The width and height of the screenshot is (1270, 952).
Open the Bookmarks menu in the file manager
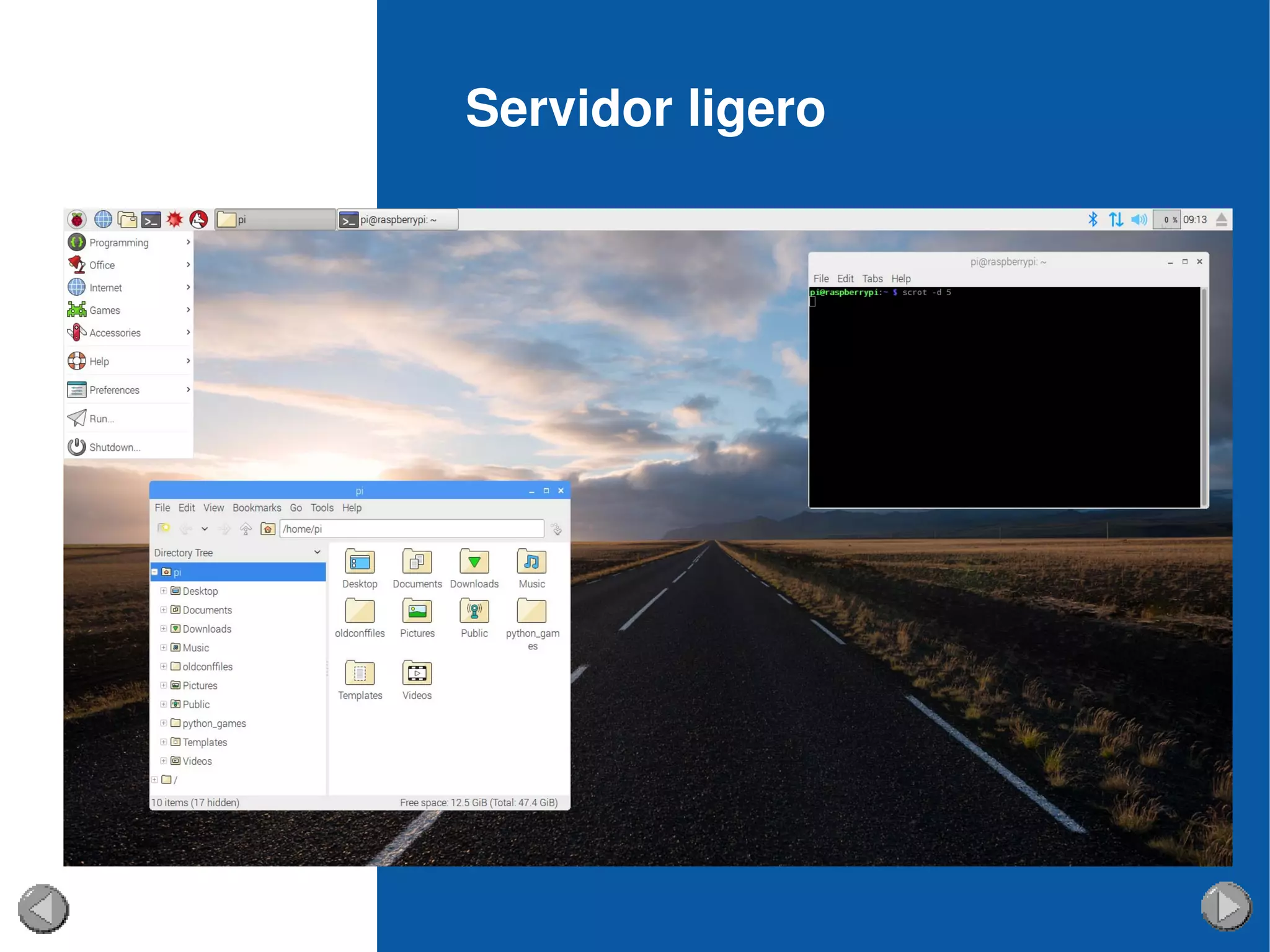pos(257,508)
